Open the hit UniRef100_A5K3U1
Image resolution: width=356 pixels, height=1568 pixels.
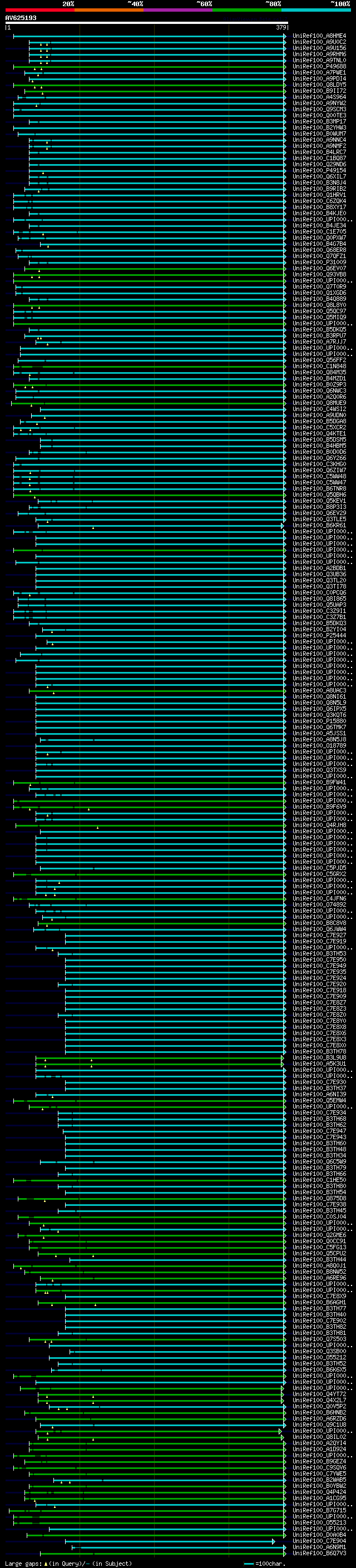(x=319, y=1064)
